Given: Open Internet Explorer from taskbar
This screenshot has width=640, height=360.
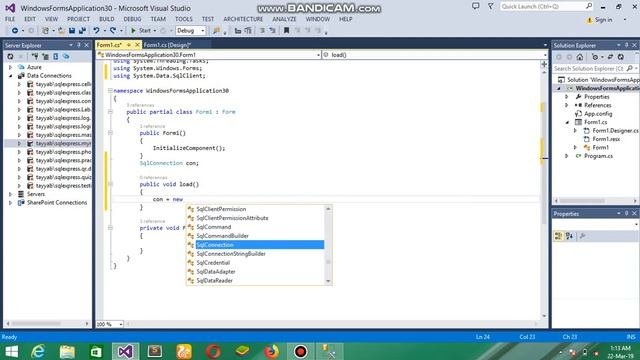Looking at the screenshot, I should tap(38, 351).
